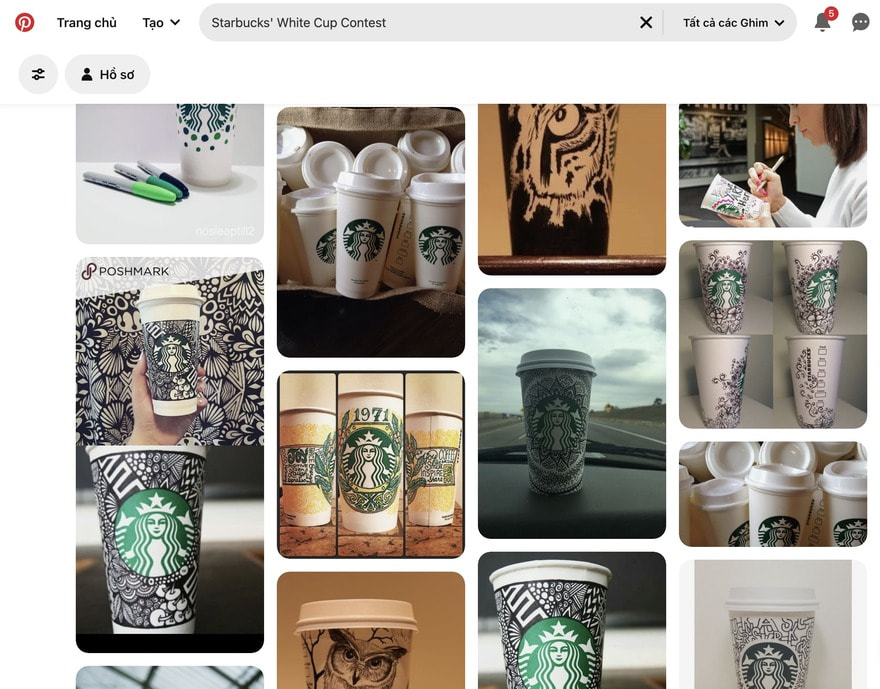The height and width of the screenshot is (689, 880).
Task: Open the cup with Sharpie markers pin
Action: coord(169,173)
